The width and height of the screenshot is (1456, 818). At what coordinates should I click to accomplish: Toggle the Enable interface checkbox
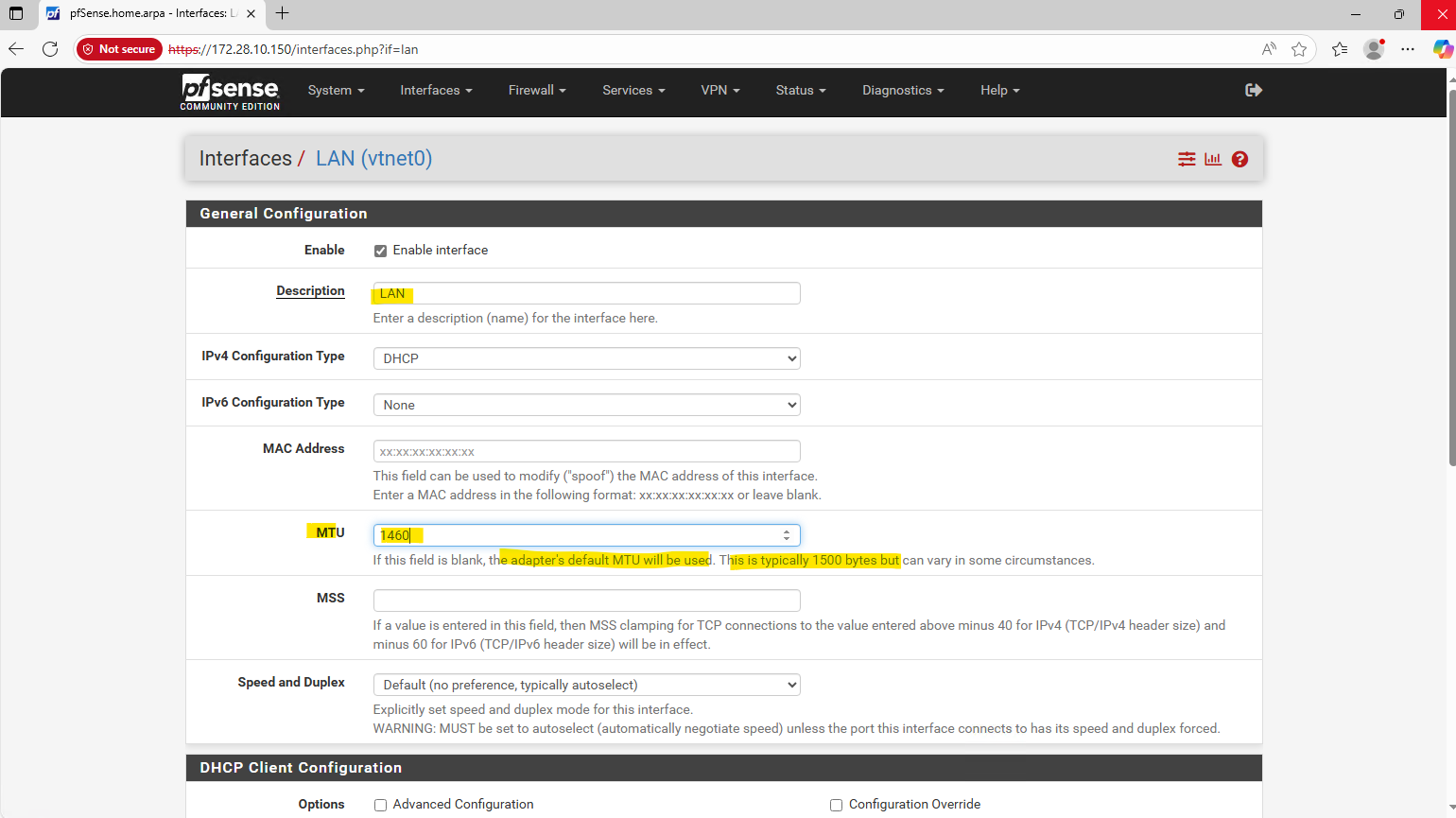pyautogui.click(x=380, y=251)
